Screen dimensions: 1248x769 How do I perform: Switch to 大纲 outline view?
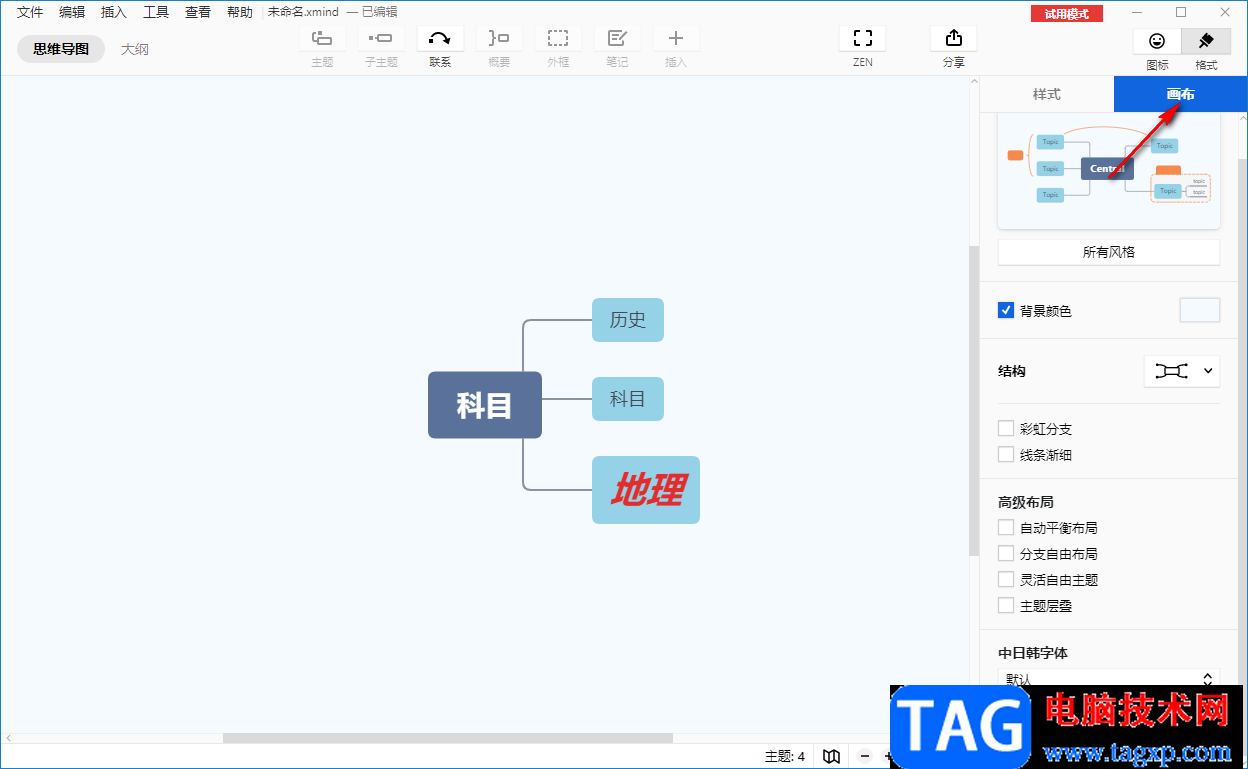[x=135, y=48]
